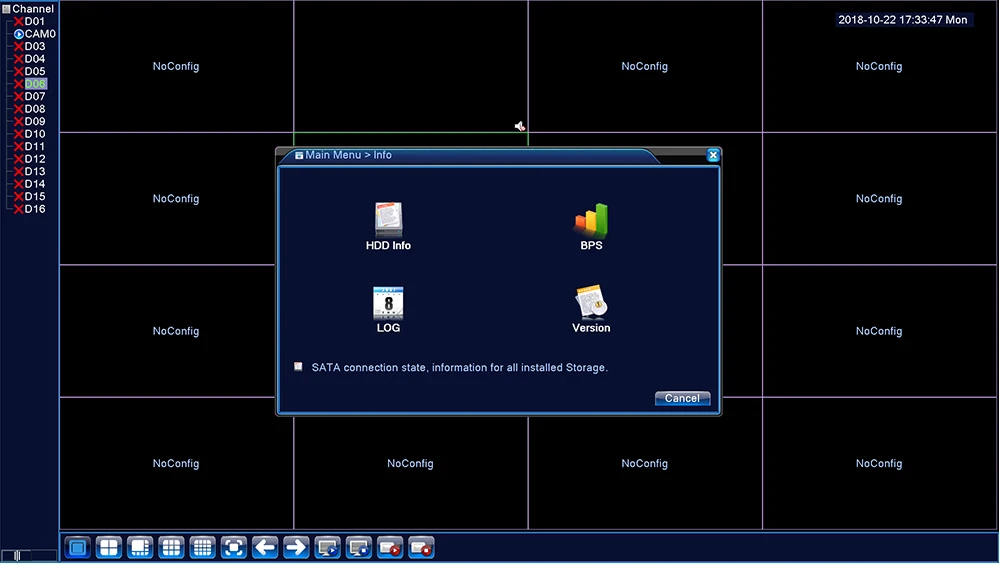Click the full-screen toggle icon
Screen dimensions: 1000x574
pos(234,547)
